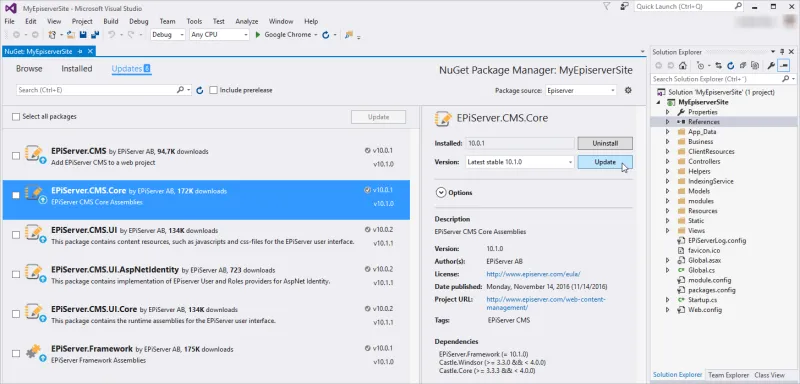Image resolution: width=800 pixels, height=384 pixels.
Task: Click the Undo toolbar icon
Action: click(x=111, y=35)
